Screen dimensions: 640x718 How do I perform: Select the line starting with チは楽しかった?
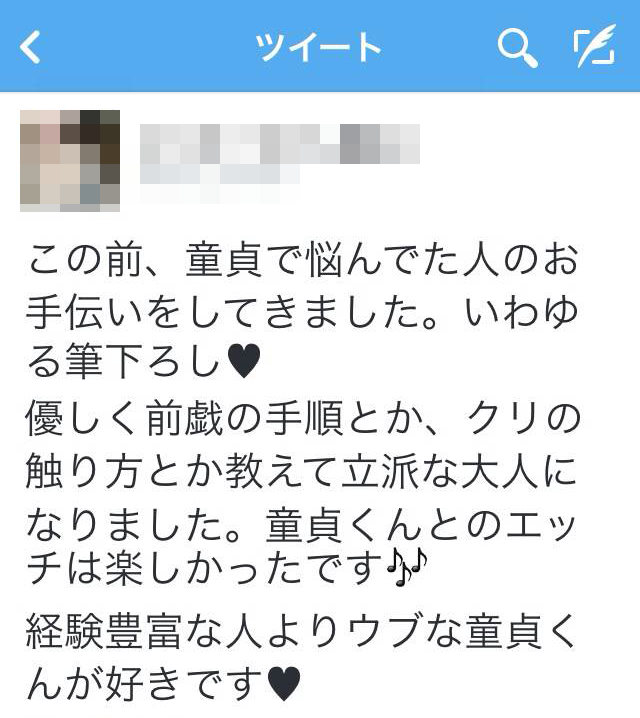point(227,568)
